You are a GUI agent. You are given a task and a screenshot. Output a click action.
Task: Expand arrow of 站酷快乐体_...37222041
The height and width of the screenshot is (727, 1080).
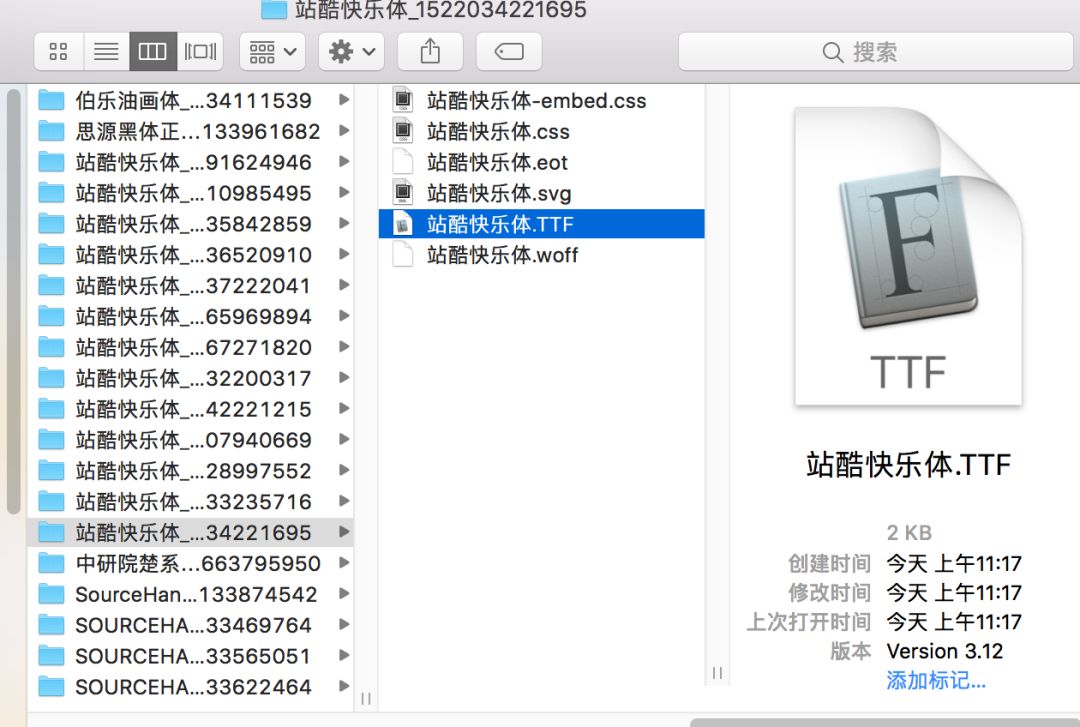[344, 285]
